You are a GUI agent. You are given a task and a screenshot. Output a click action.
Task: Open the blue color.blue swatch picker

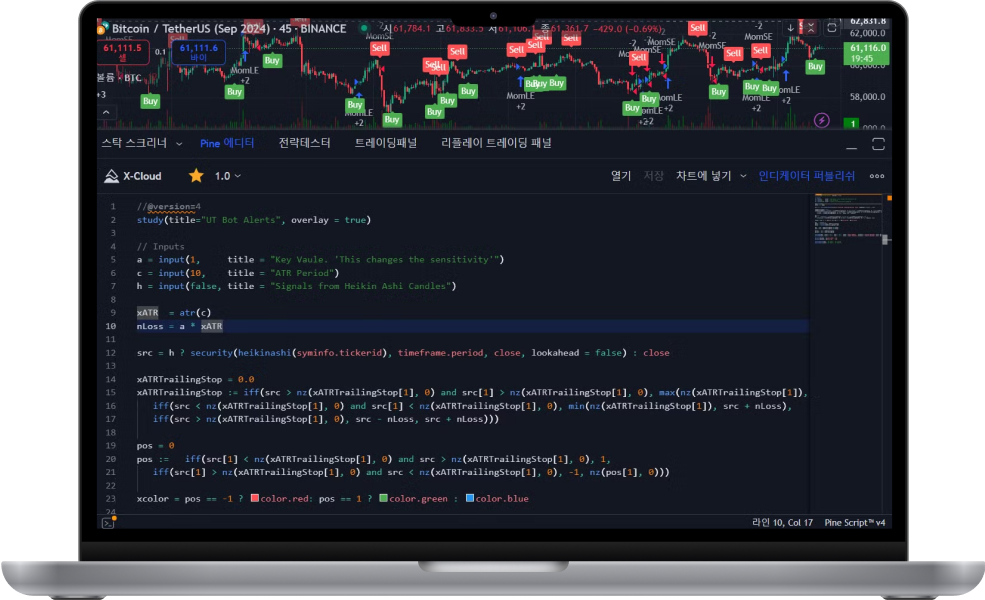(470, 498)
